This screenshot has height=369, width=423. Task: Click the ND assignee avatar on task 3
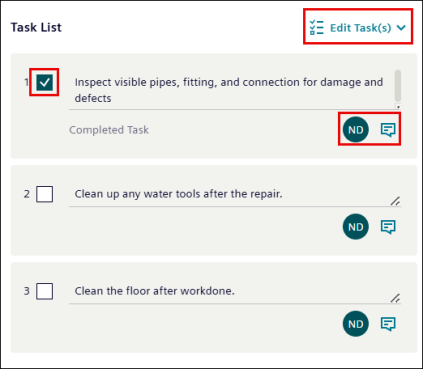click(x=356, y=324)
